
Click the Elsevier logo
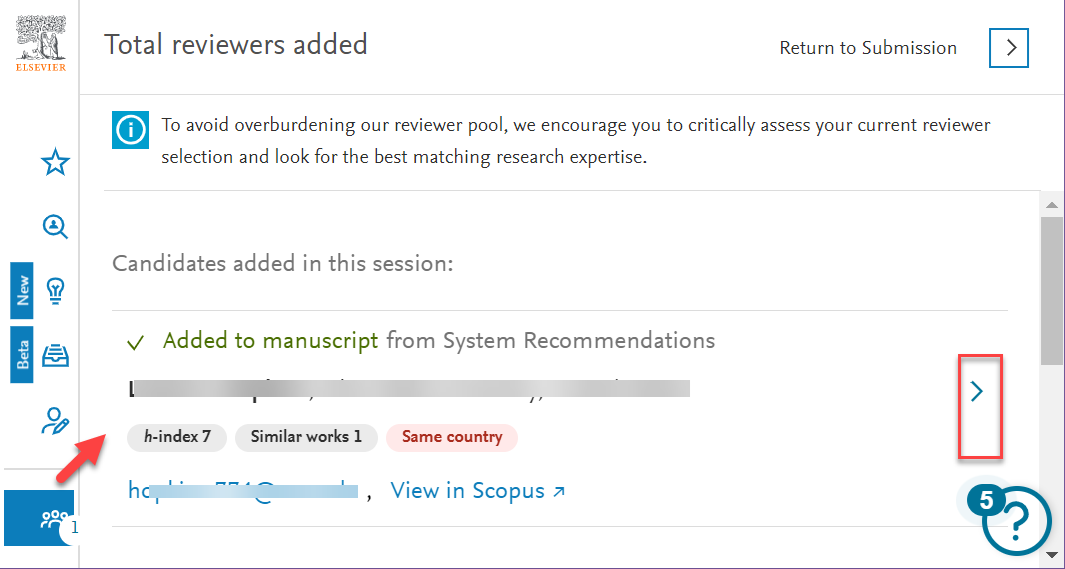41,43
